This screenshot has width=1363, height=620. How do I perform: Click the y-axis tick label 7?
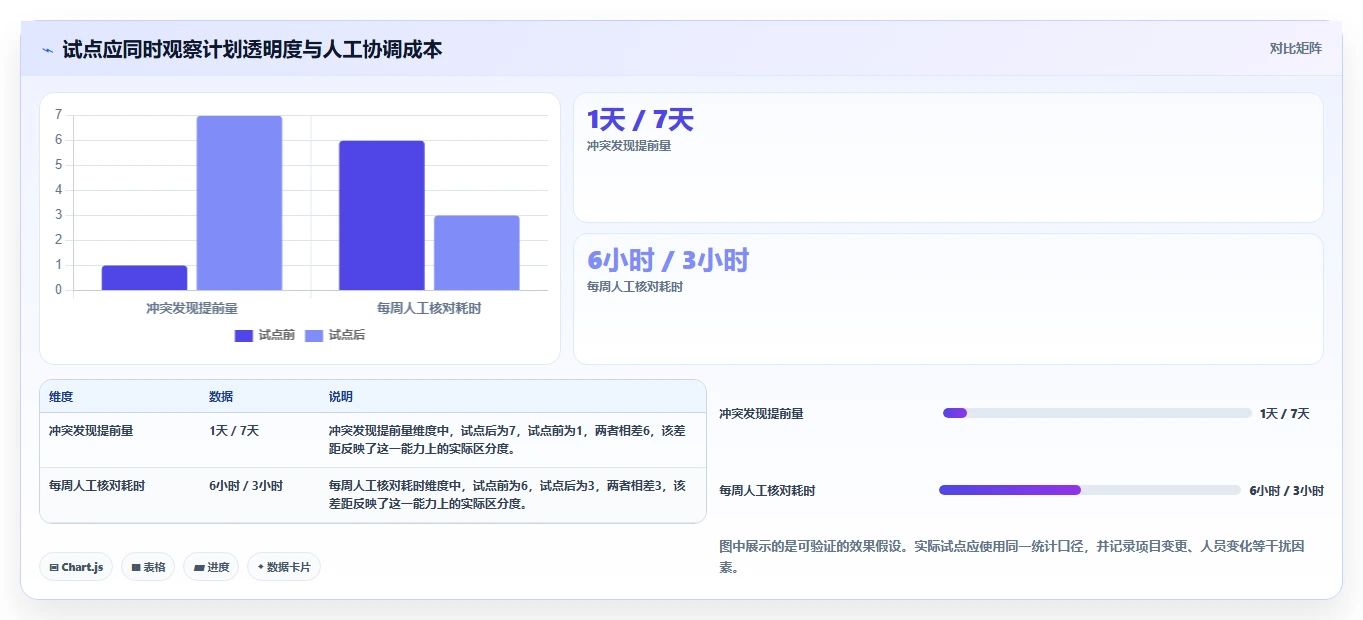coord(59,115)
